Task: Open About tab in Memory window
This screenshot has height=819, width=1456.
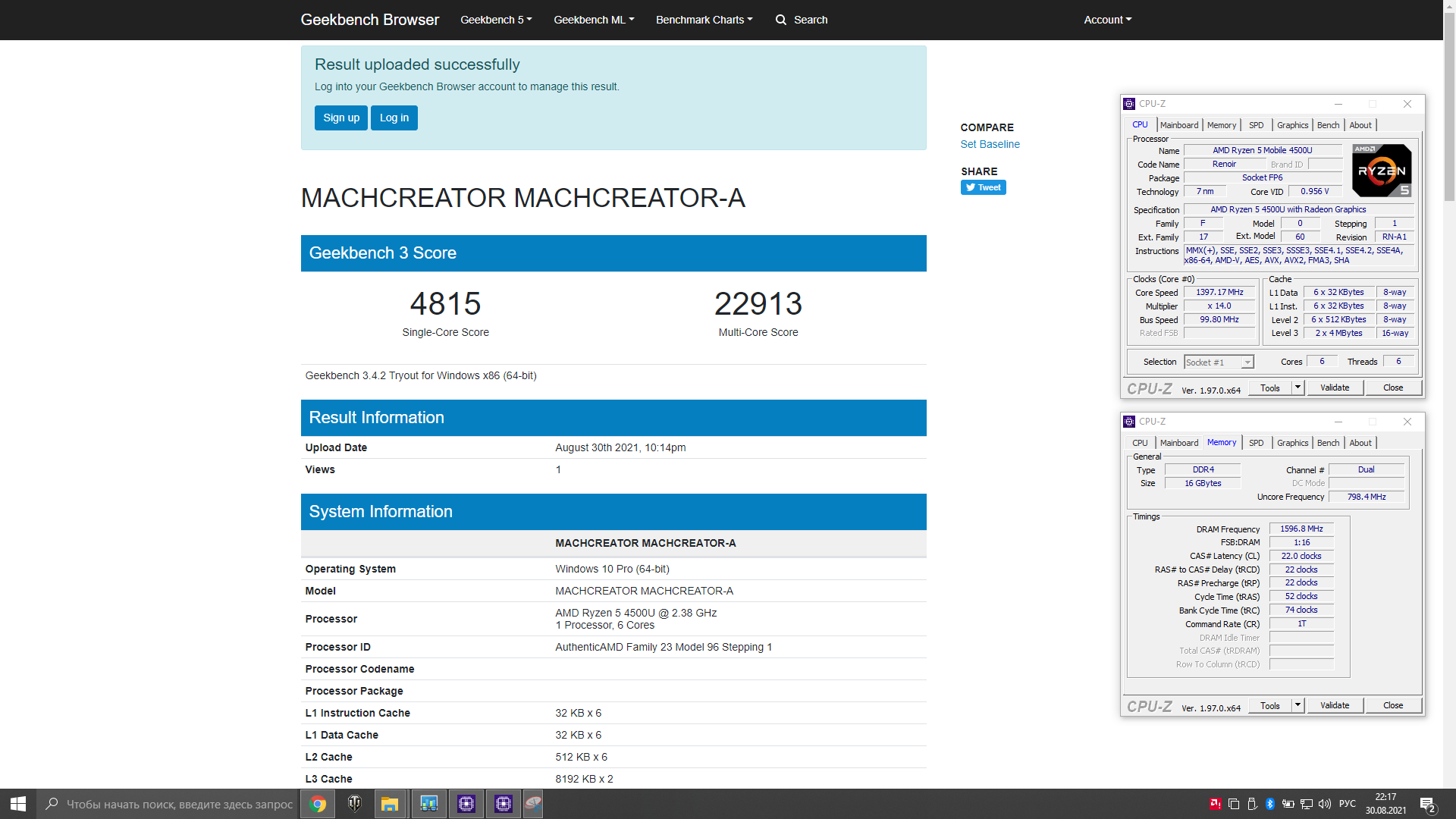Action: pos(1360,443)
